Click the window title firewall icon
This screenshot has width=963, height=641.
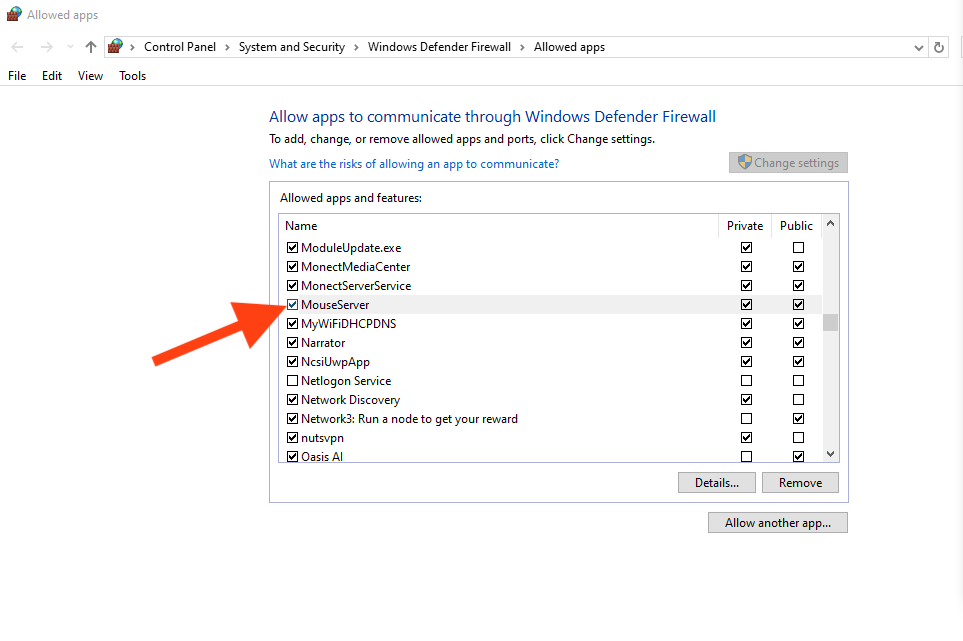pyautogui.click(x=14, y=14)
